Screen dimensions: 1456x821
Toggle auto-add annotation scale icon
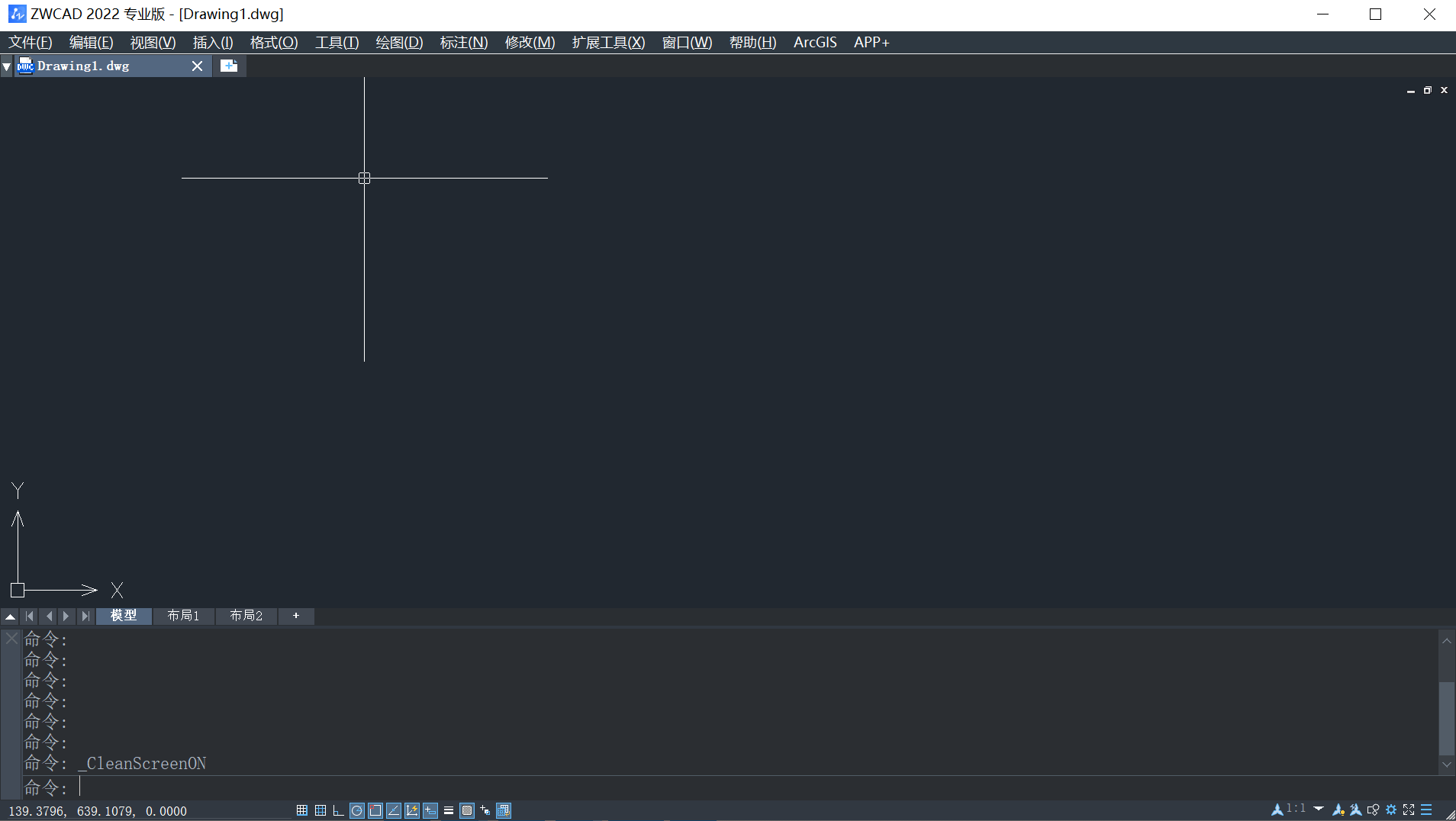[x=1356, y=810]
